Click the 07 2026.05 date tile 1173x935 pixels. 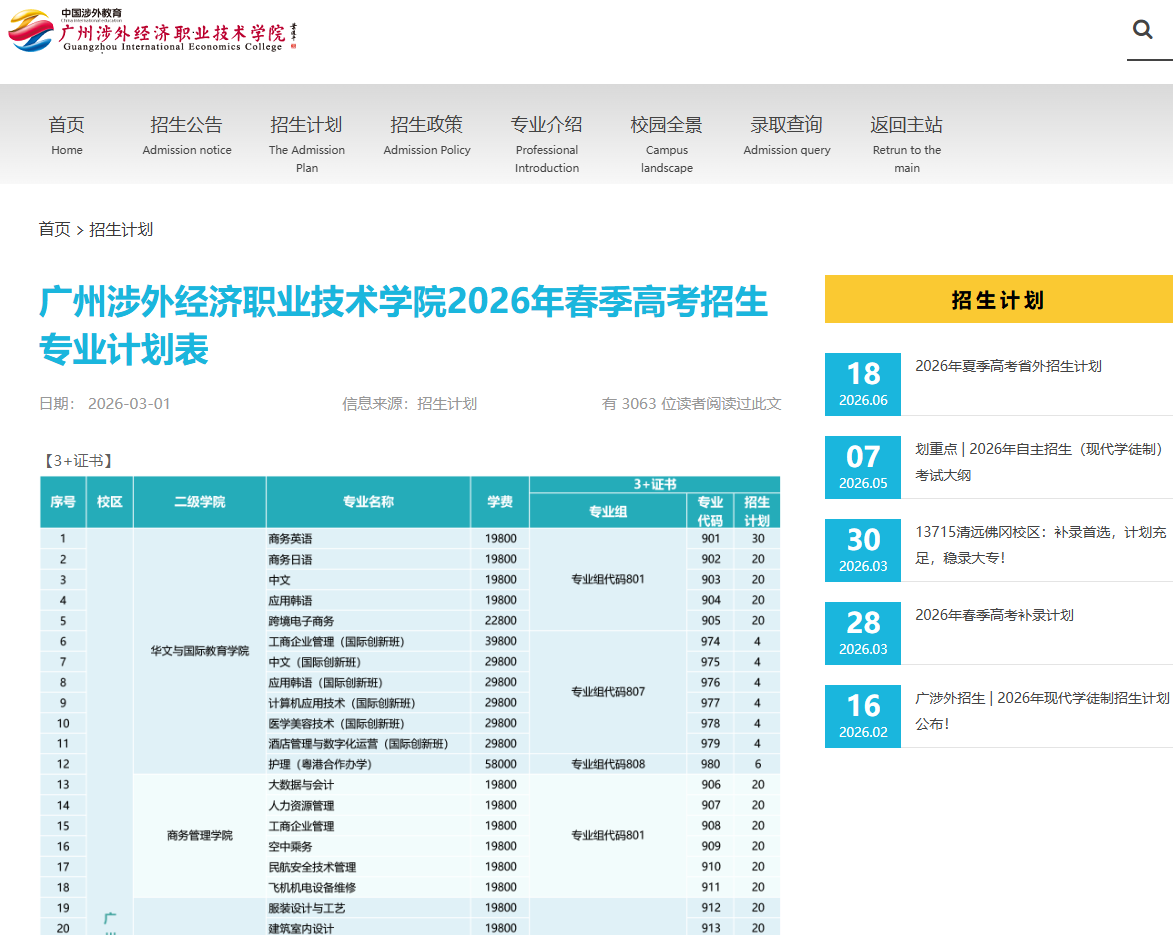click(863, 467)
